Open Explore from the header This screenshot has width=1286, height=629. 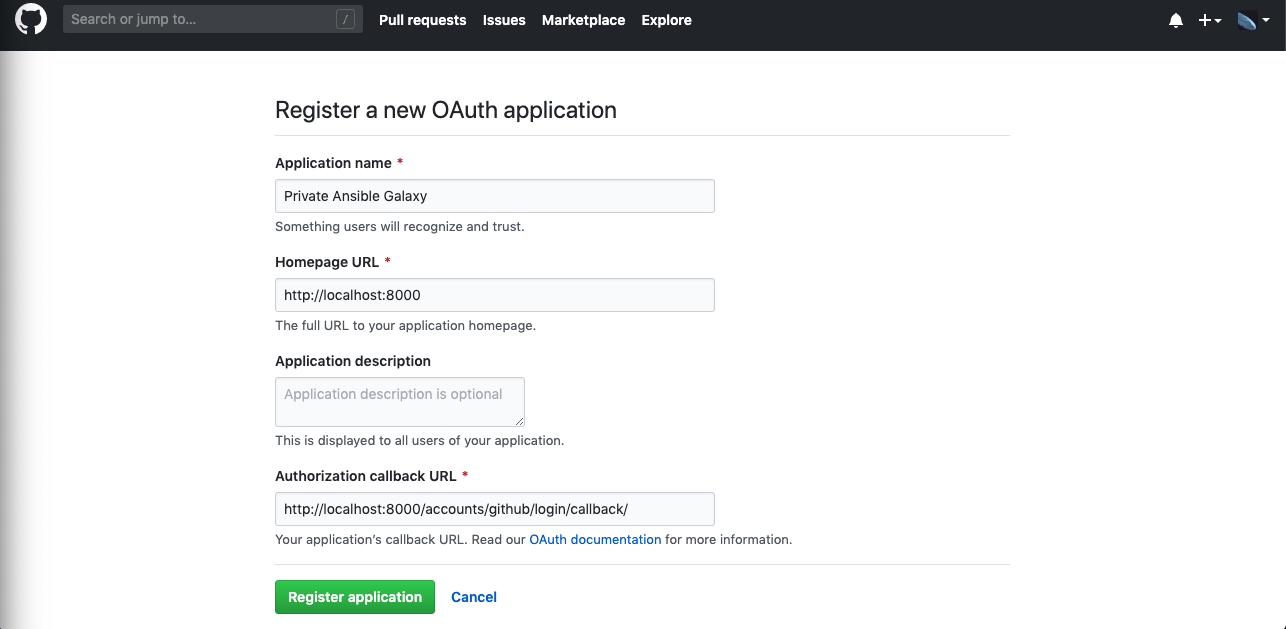pyautogui.click(x=666, y=20)
